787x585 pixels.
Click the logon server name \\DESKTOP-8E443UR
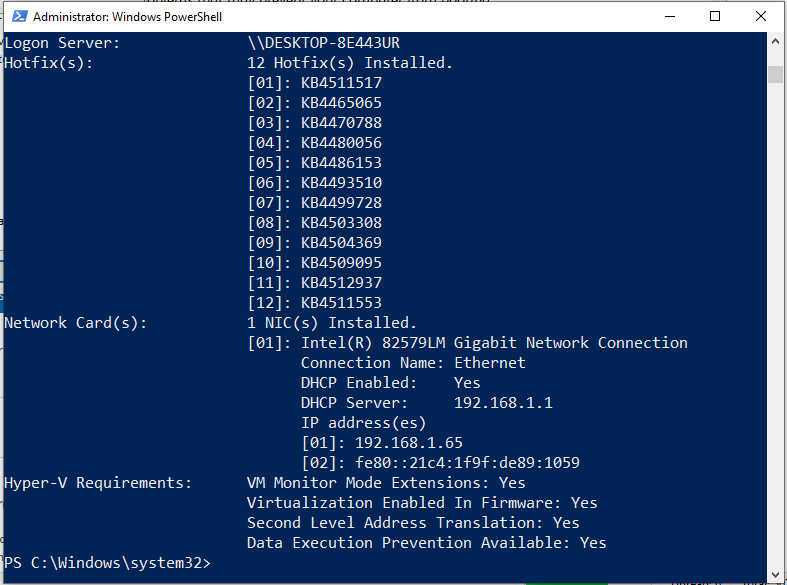click(324, 43)
